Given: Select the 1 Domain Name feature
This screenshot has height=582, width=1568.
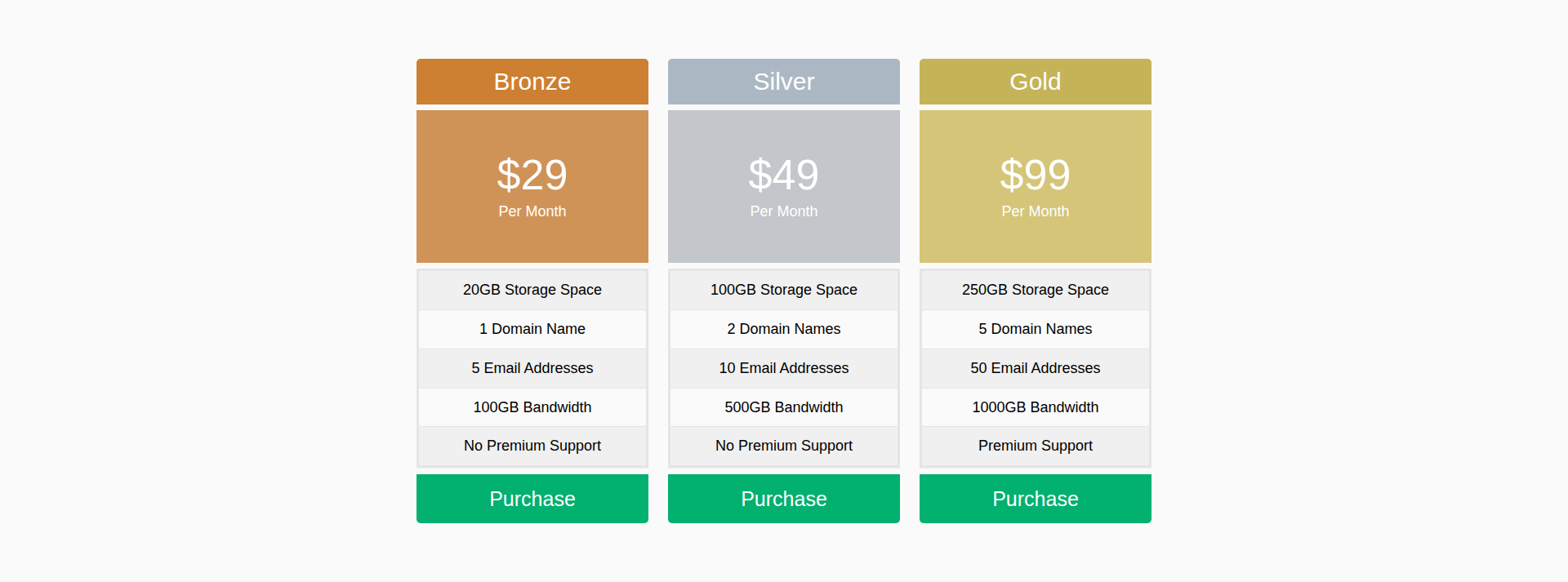Looking at the screenshot, I should tap(532, 329).
